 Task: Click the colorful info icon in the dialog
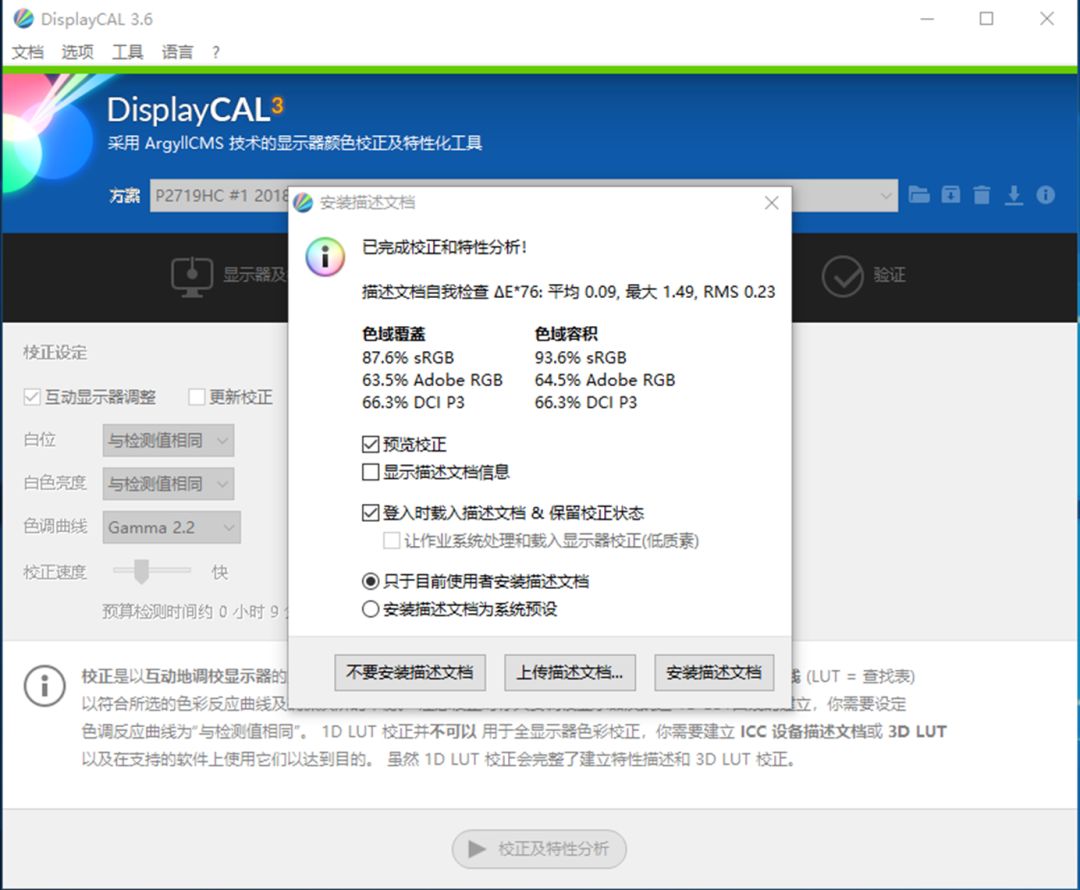[325, 257]
